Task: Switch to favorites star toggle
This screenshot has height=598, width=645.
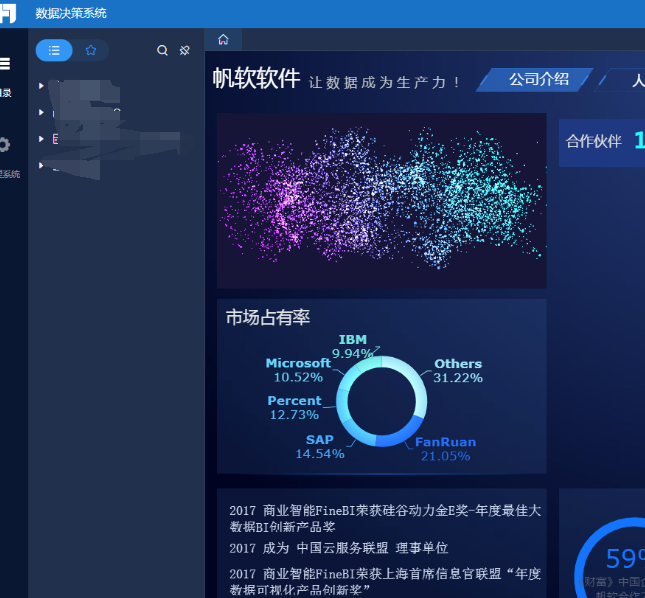Action: (91, 50)
